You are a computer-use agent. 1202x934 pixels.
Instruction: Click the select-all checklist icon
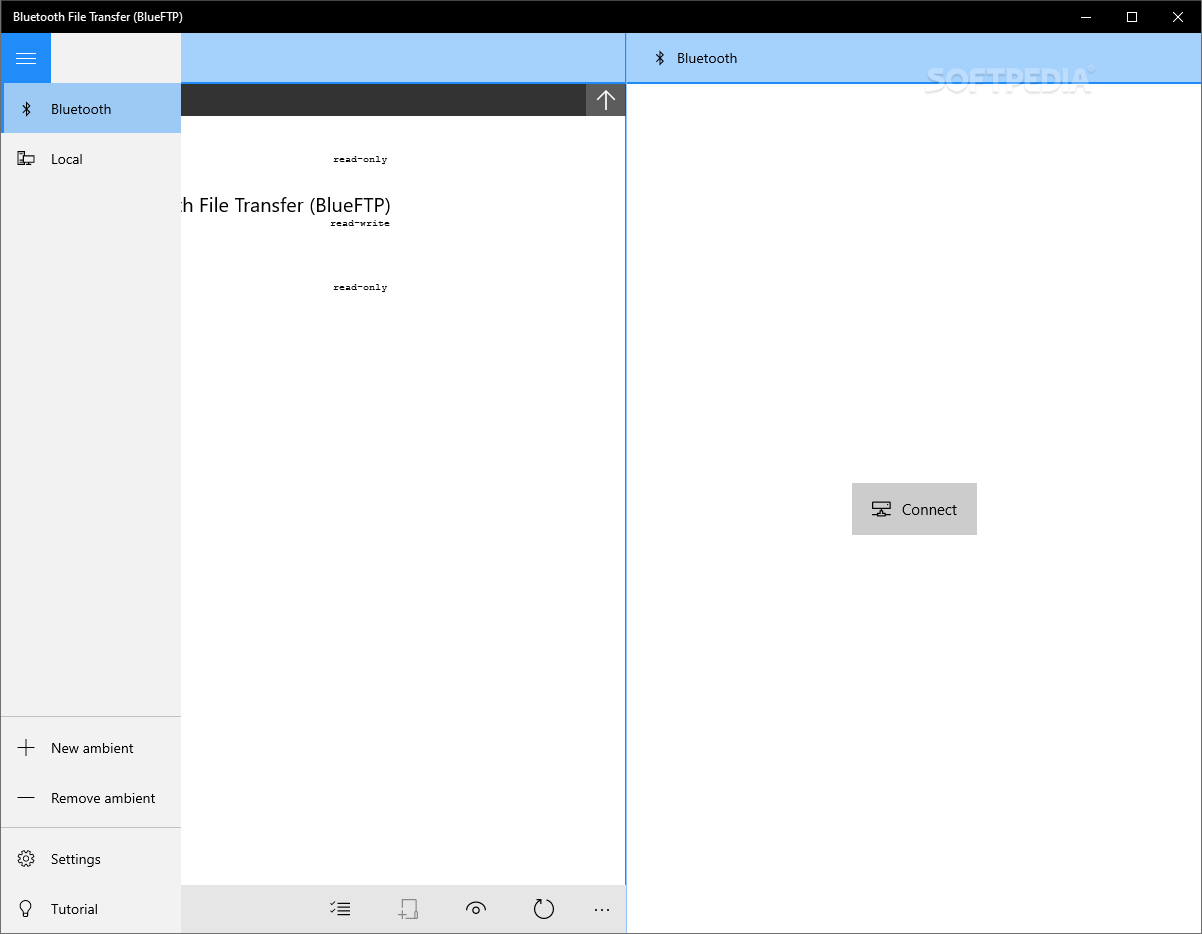tap(340, 909)
